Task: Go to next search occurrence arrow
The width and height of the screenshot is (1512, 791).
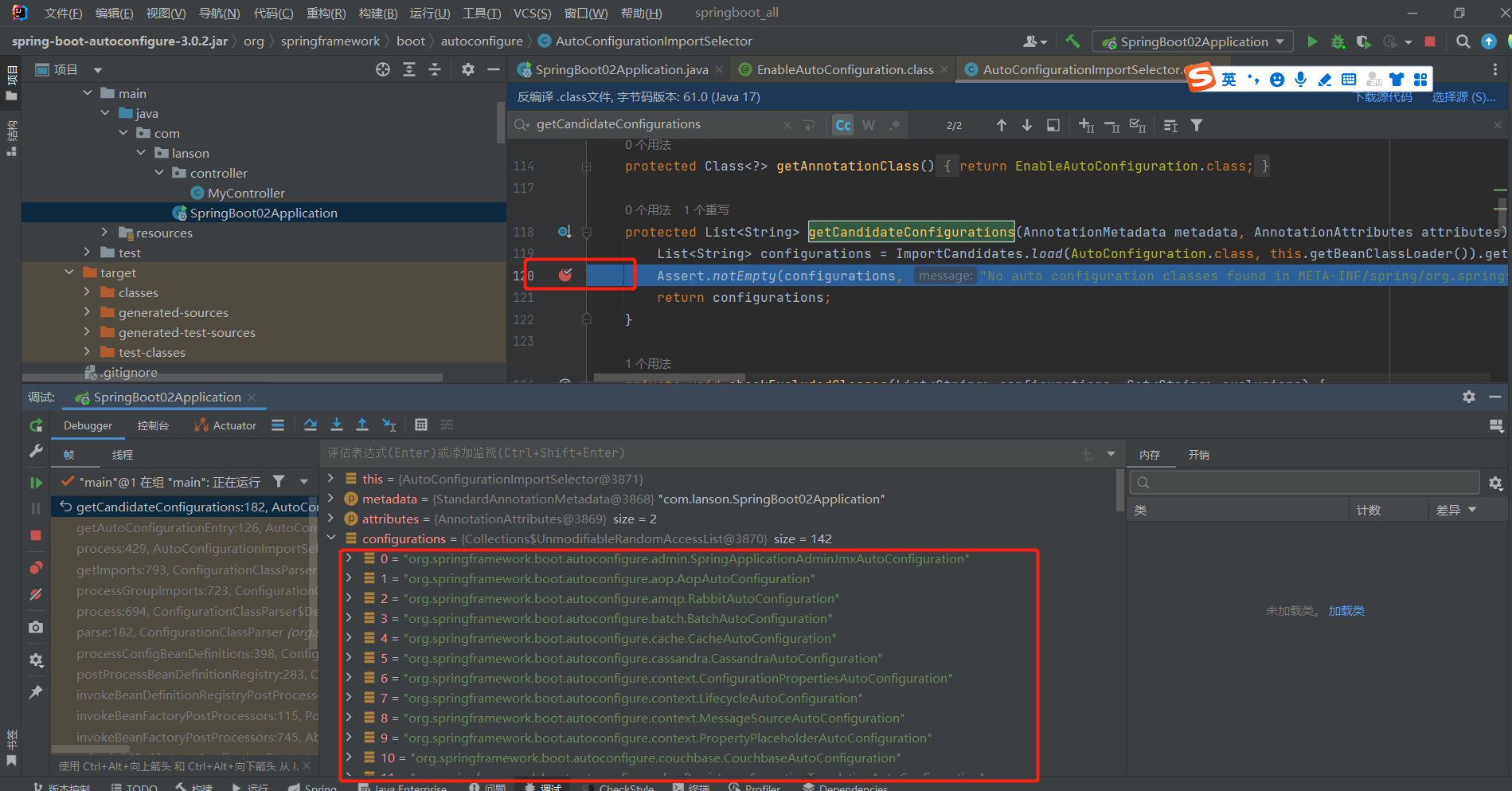Action: (x=1027, y=125)
